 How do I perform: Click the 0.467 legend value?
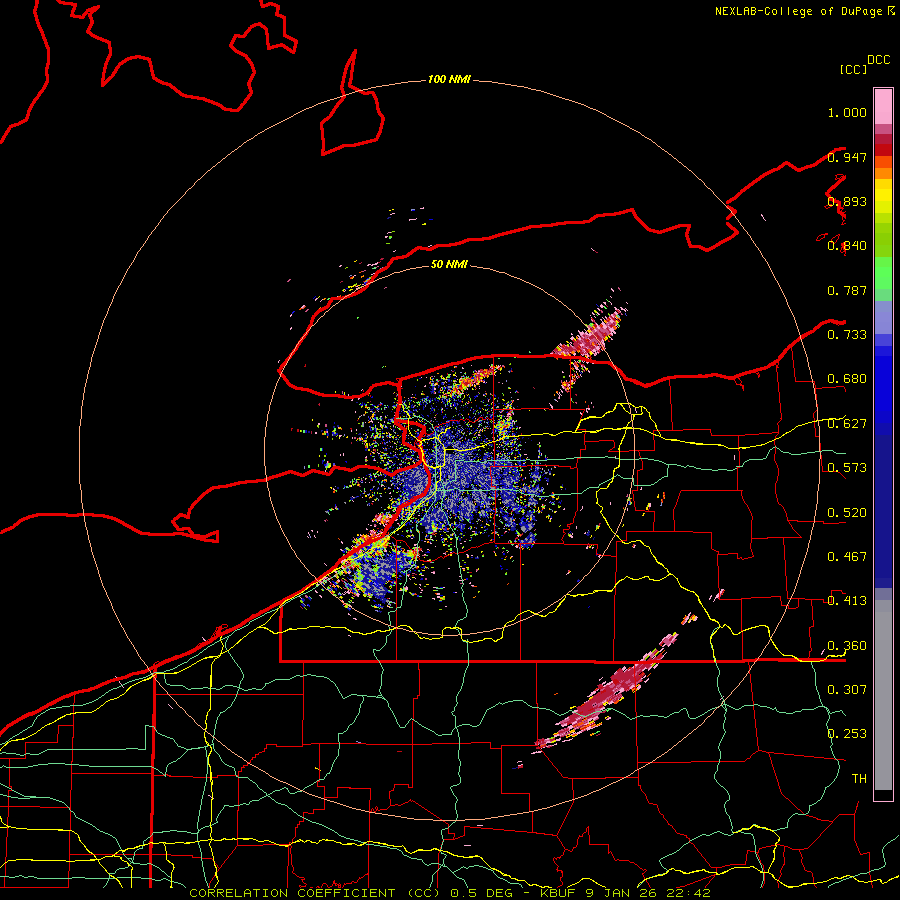(x=847, y=557)
